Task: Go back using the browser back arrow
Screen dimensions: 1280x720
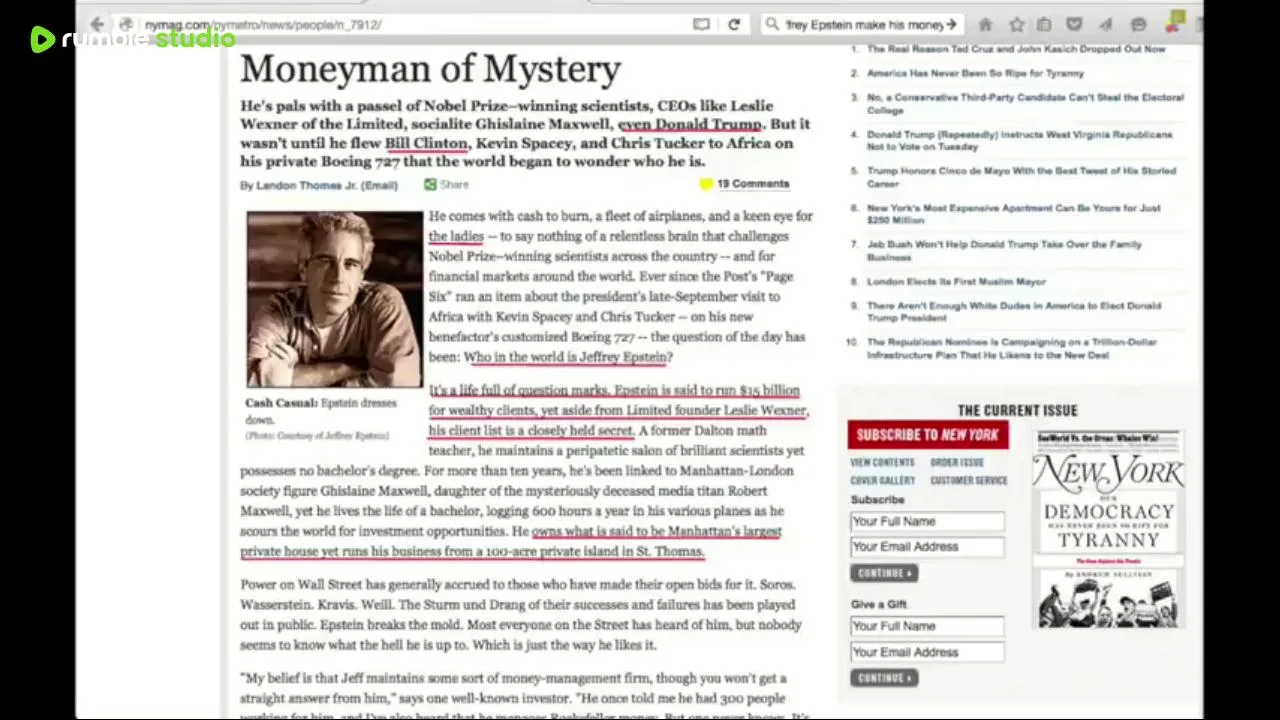Action: tap(97, 24)
